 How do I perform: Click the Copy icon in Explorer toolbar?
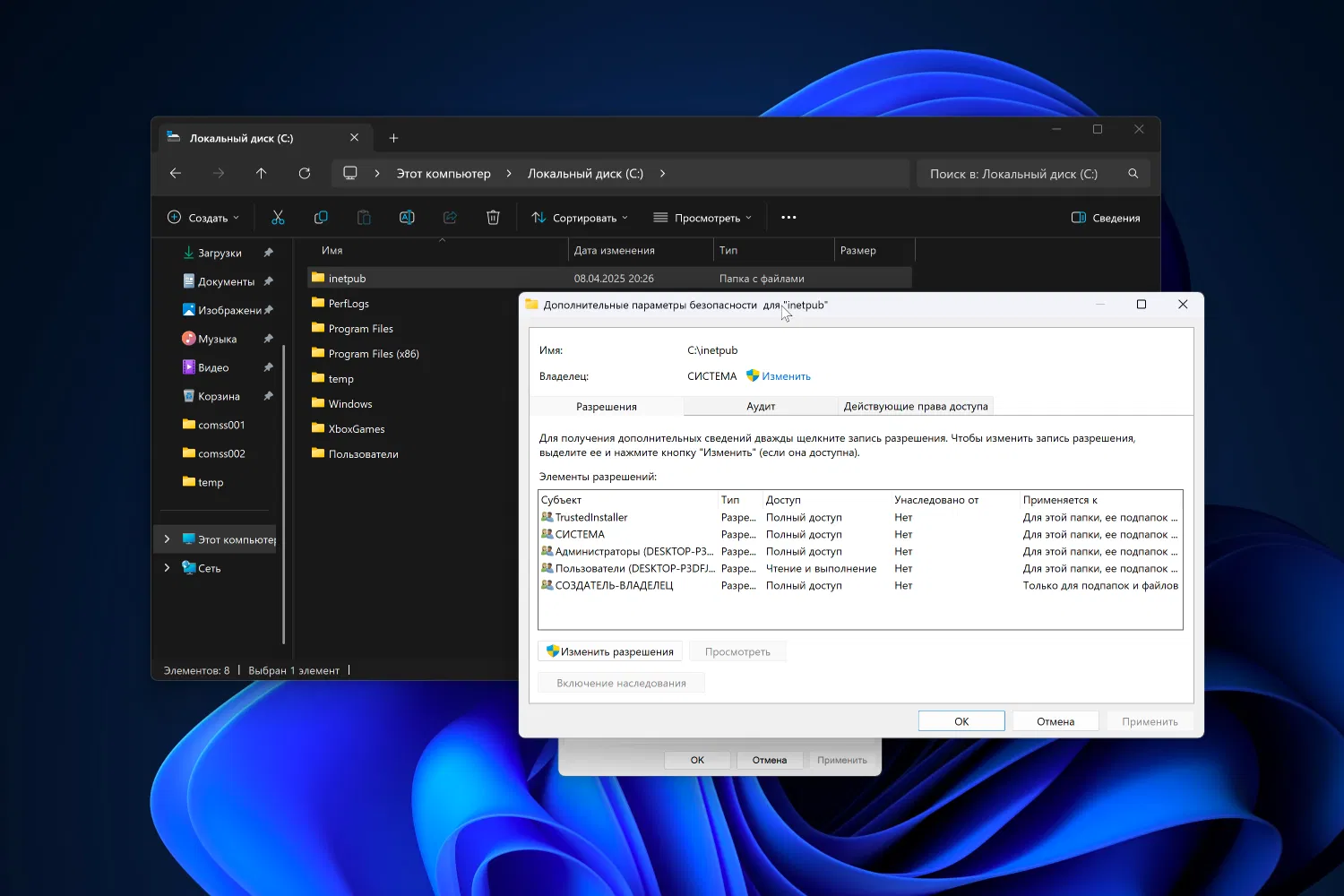[x=321, y=218]
